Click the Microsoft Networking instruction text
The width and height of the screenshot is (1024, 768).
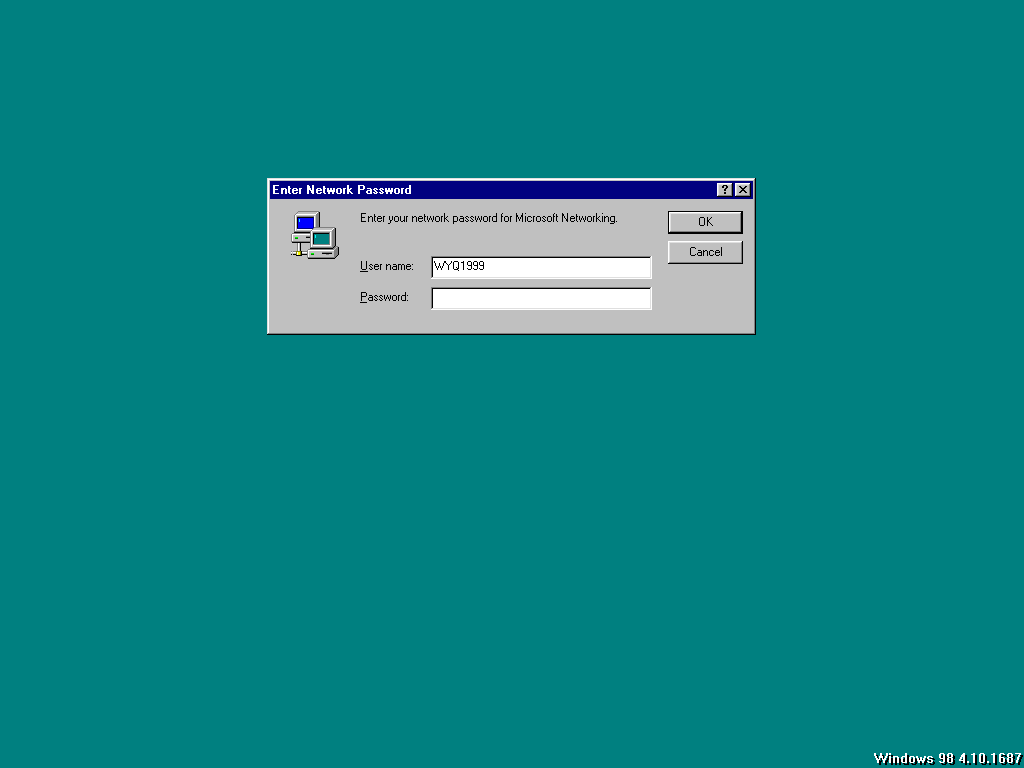(x=488, y=218)
